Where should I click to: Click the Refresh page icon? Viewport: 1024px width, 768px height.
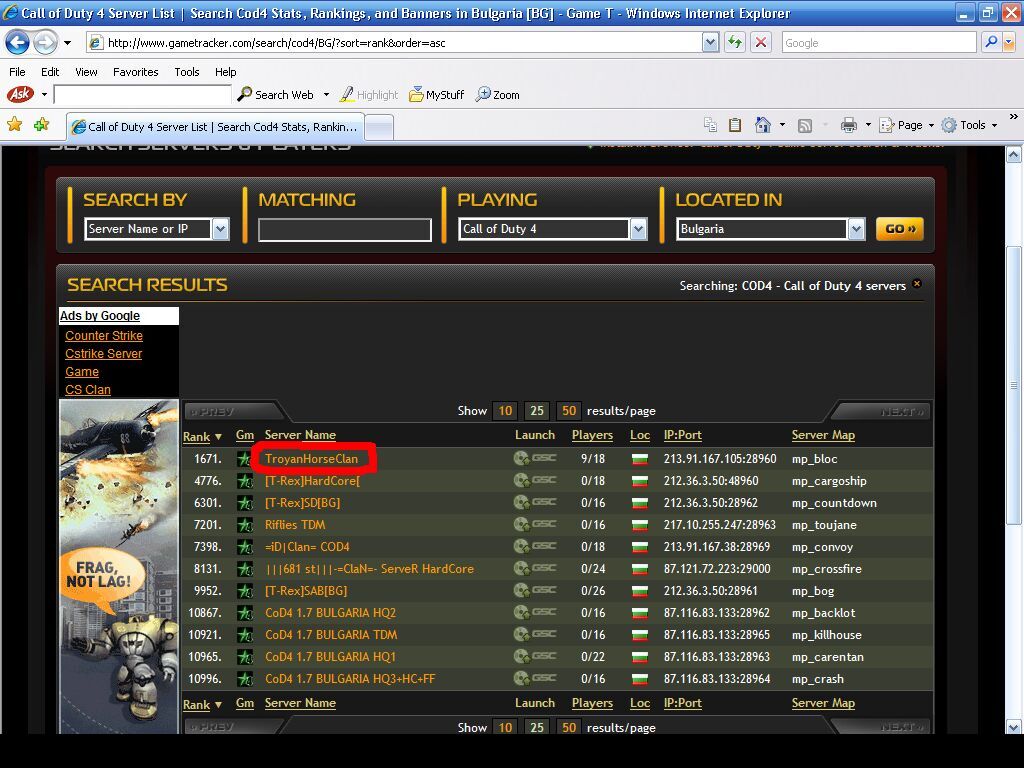click(735, 43)
